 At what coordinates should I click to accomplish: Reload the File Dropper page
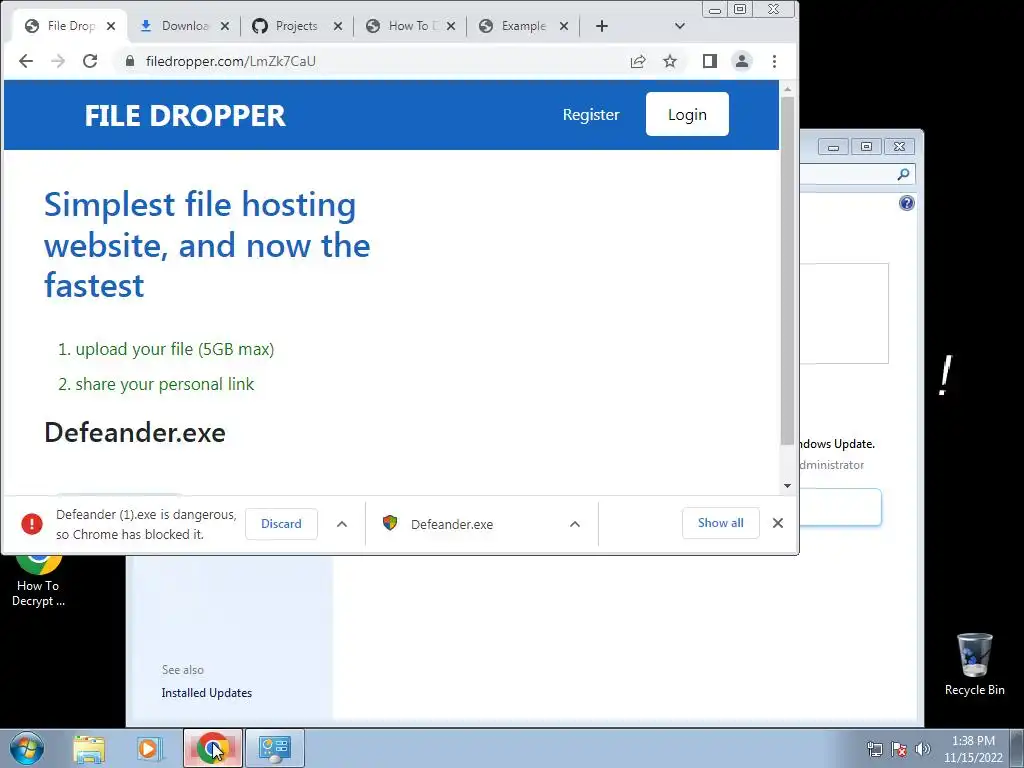(90, 61)
